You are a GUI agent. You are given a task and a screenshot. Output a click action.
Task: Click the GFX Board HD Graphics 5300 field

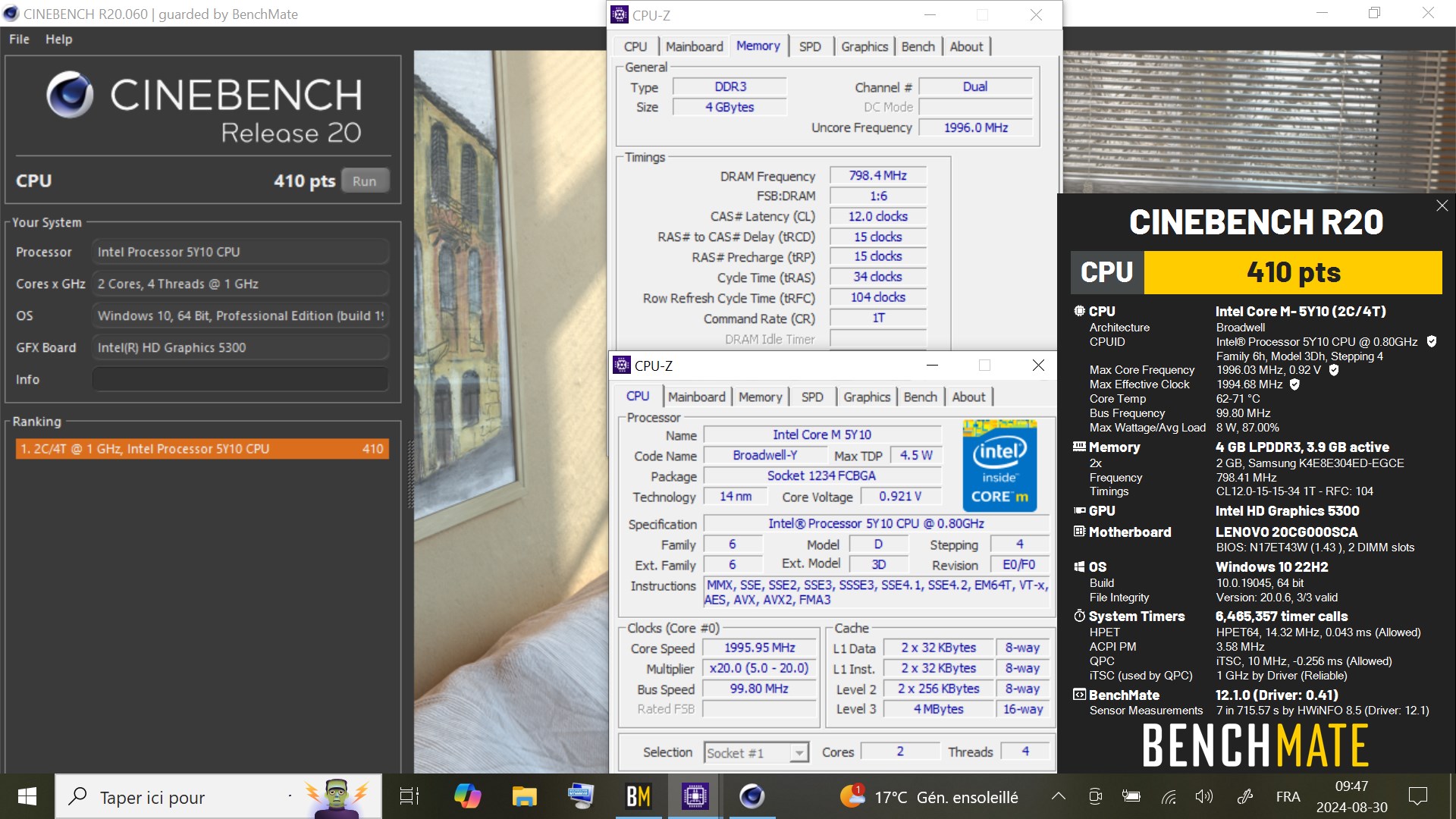pyautogui.click(x=240, y=347)
